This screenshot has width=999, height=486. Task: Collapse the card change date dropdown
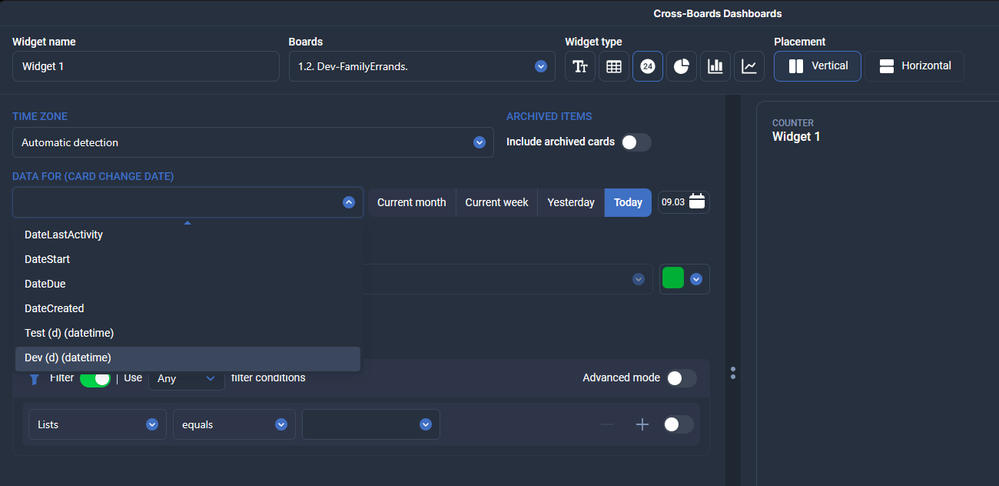[x=349, y=203]
